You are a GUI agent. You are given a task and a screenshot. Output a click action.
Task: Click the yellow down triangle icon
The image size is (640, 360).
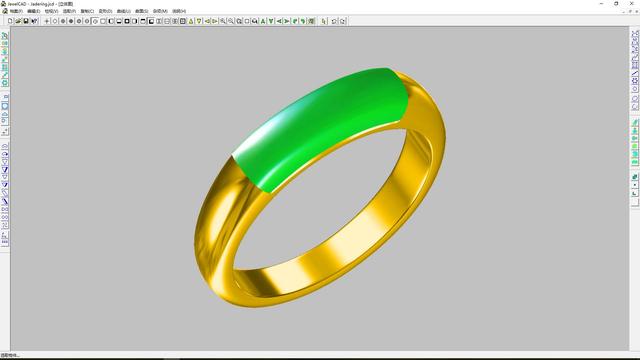click(x=199, y=21)
